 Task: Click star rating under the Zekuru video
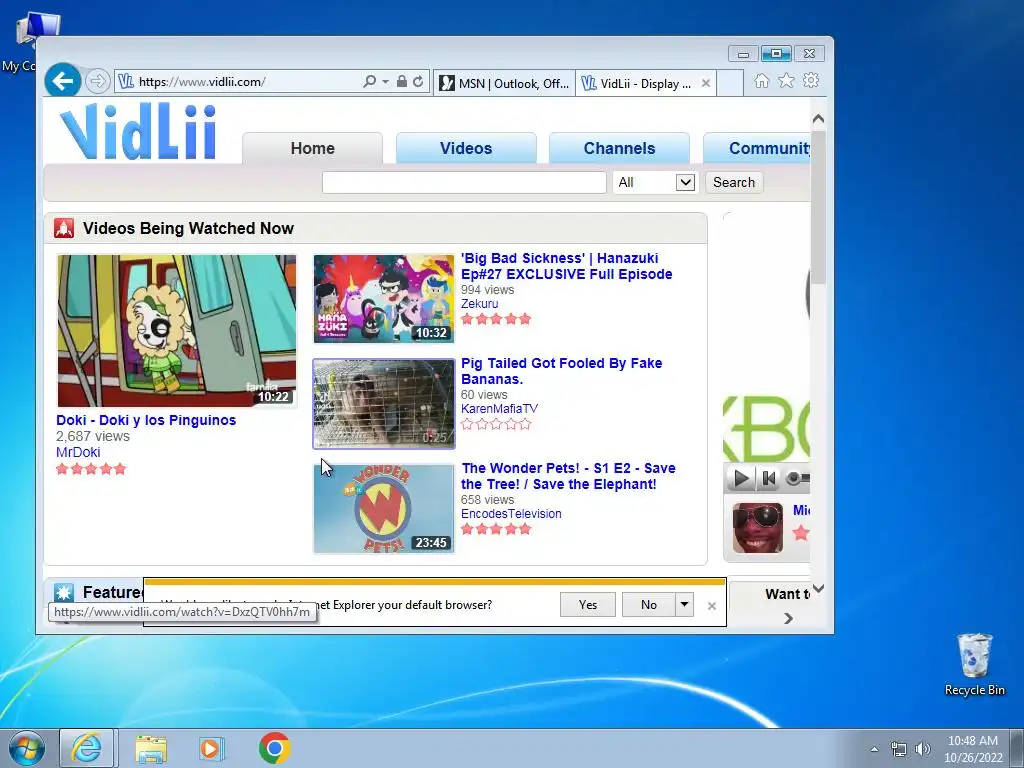pyautogui.click(x=496, y=319)
